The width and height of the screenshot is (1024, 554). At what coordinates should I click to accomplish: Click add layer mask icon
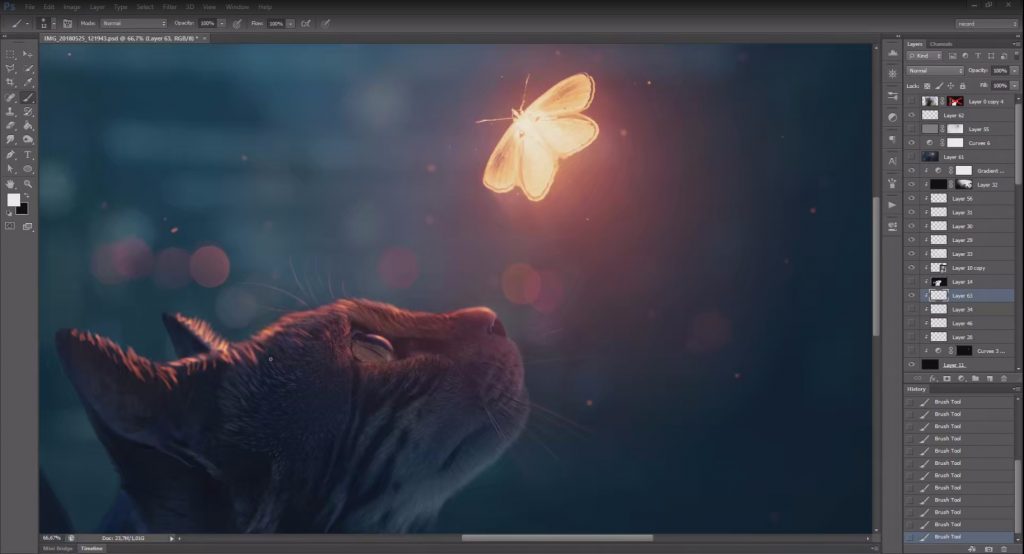(x=947, y=378)
